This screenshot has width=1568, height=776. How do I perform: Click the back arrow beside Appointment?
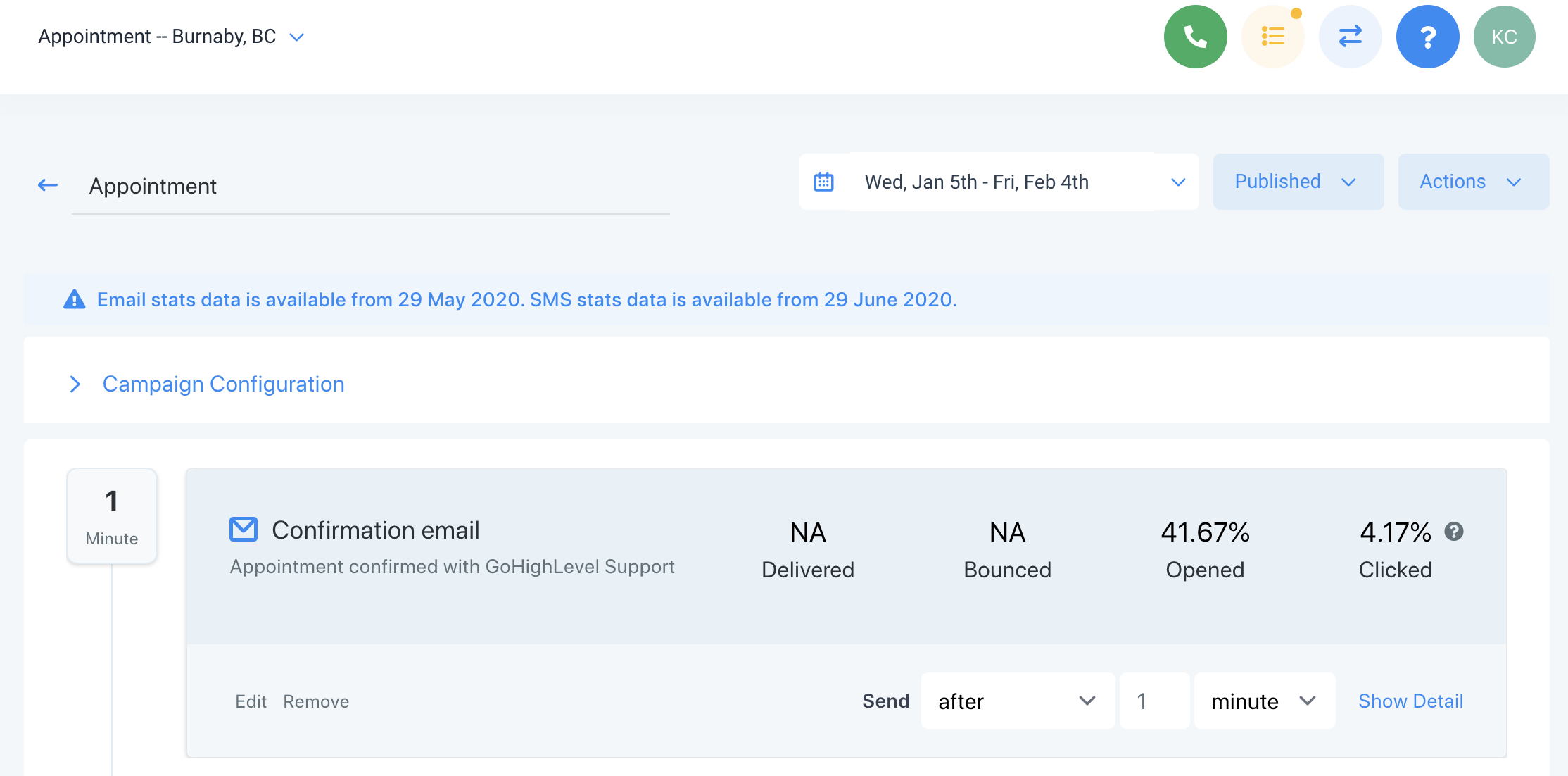pyautogui.click(x=48, y=185)
